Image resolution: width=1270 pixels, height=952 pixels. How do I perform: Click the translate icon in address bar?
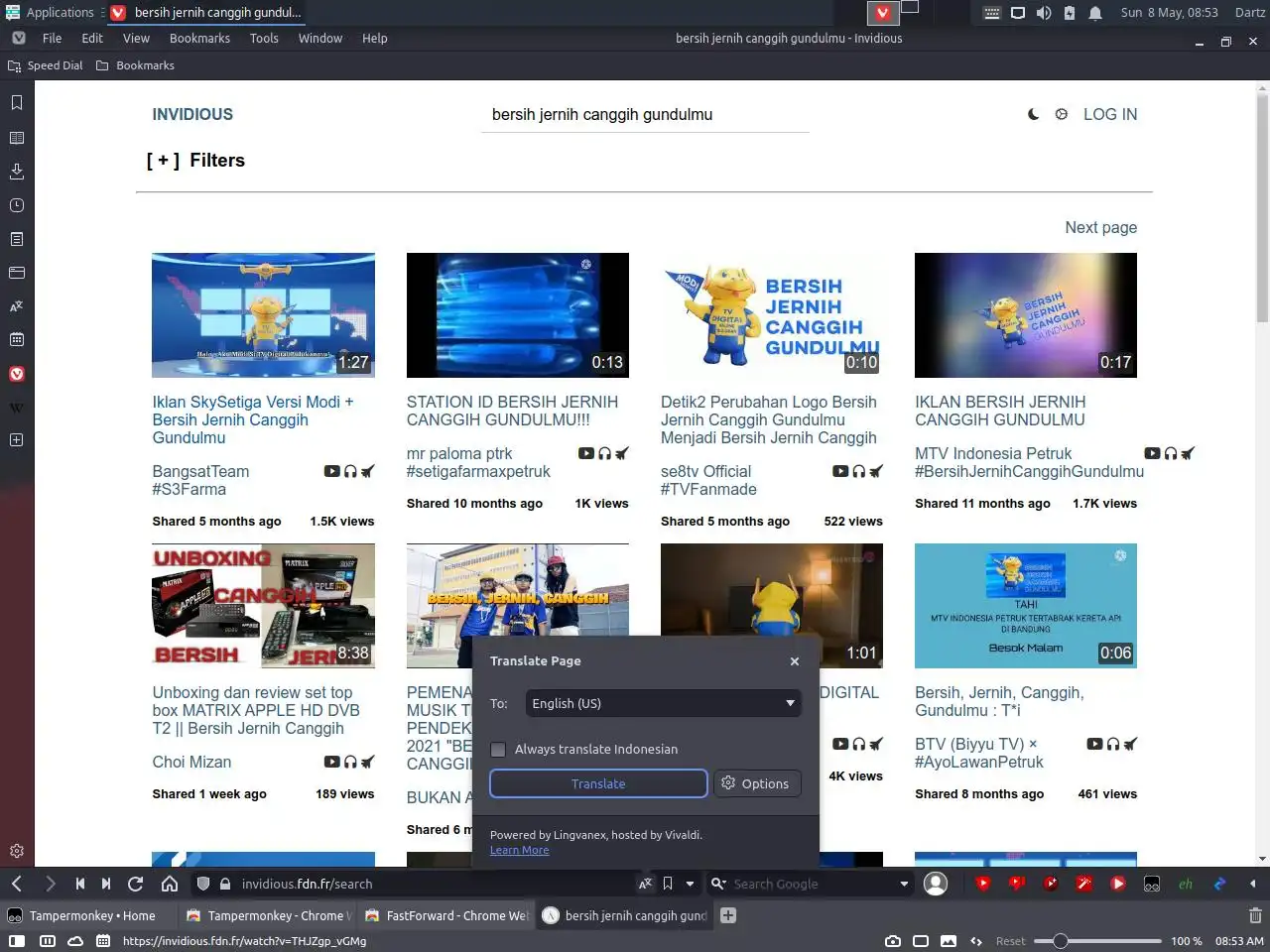click(x=645, y=884)
